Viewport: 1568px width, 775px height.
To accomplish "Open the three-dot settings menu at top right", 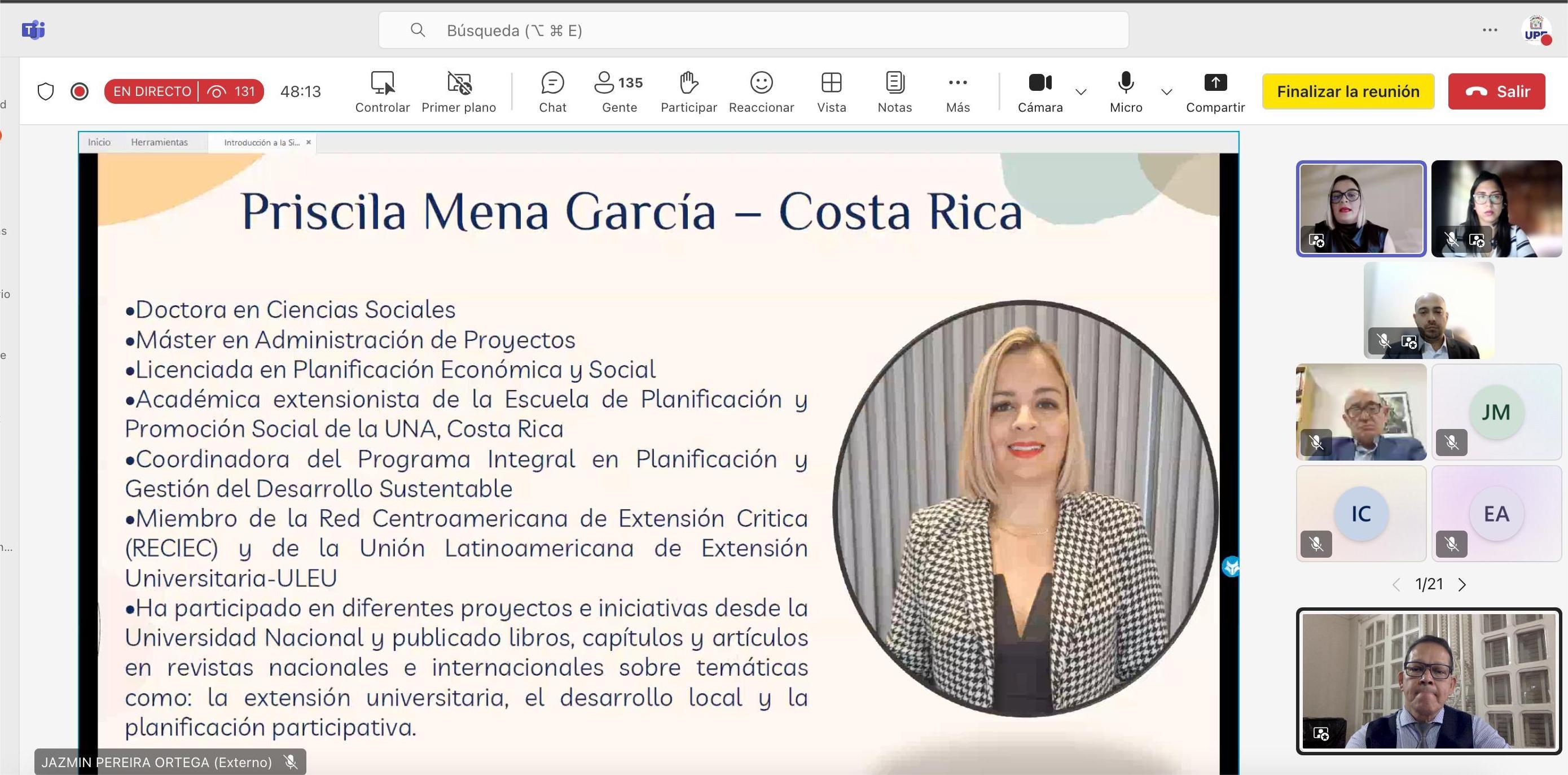I will coord(1490,30).
